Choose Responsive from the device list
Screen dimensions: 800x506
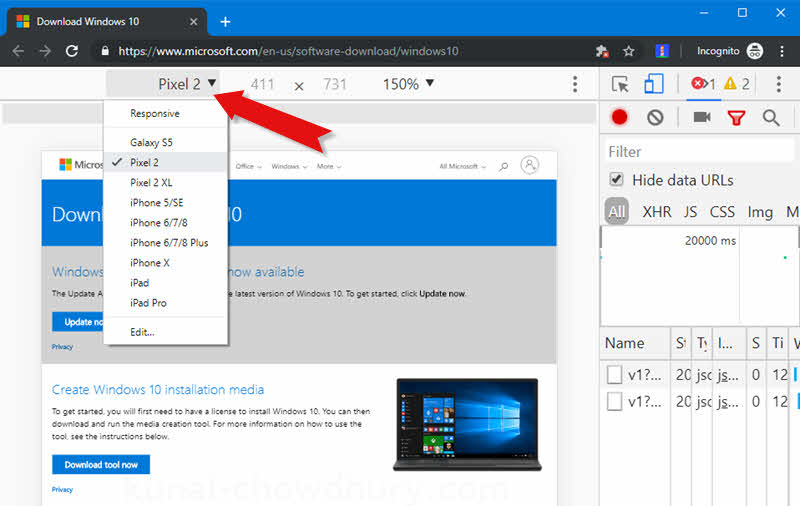pos(166,113)
